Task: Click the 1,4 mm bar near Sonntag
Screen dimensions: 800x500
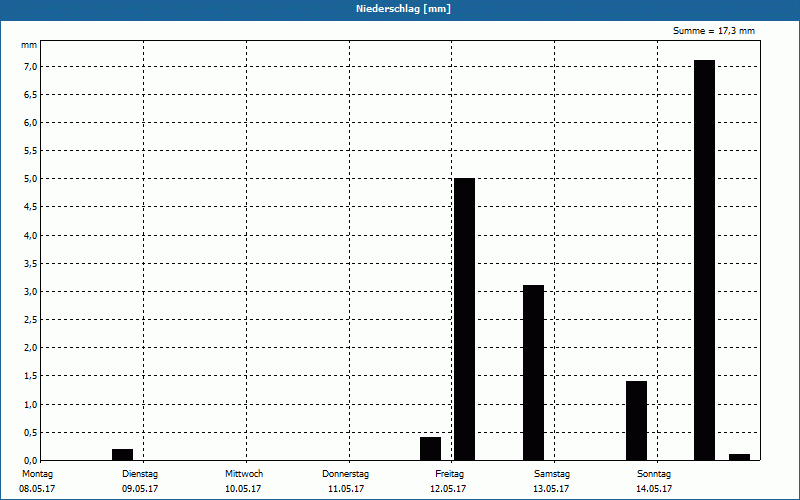Action: pyautogui.click(x=636, y=421)
